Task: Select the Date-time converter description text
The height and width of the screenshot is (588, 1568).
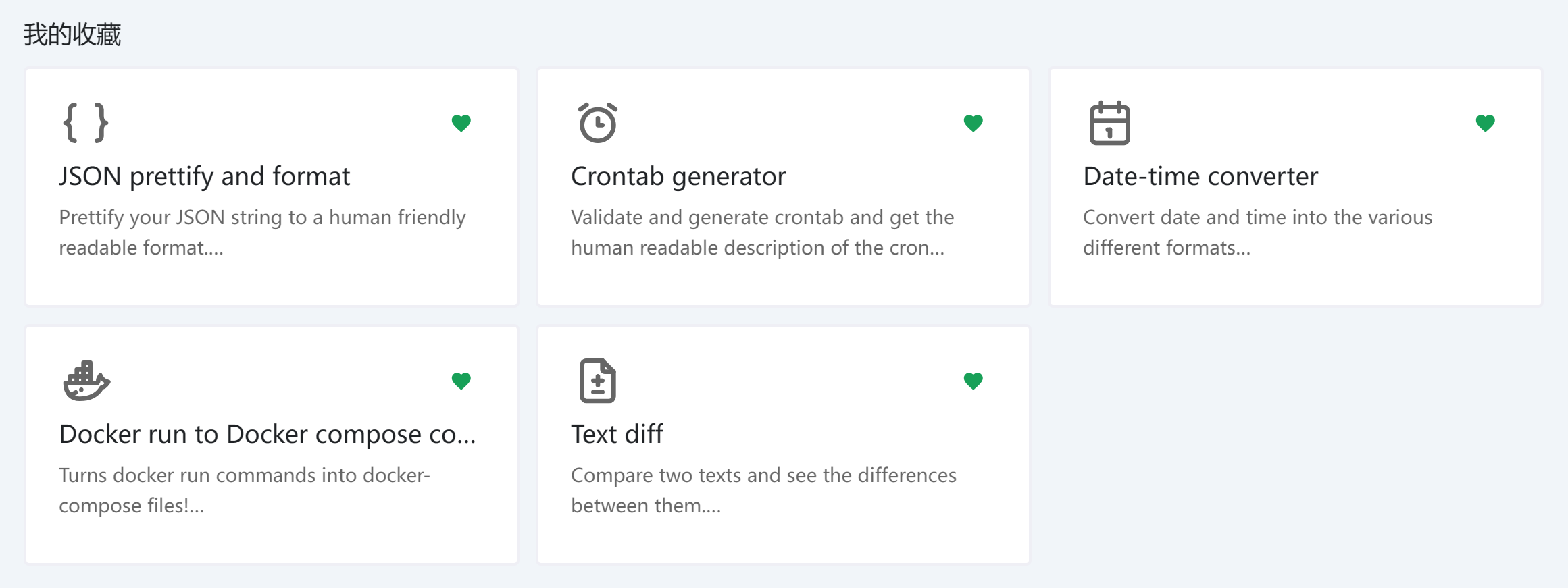Action: 1257,232
